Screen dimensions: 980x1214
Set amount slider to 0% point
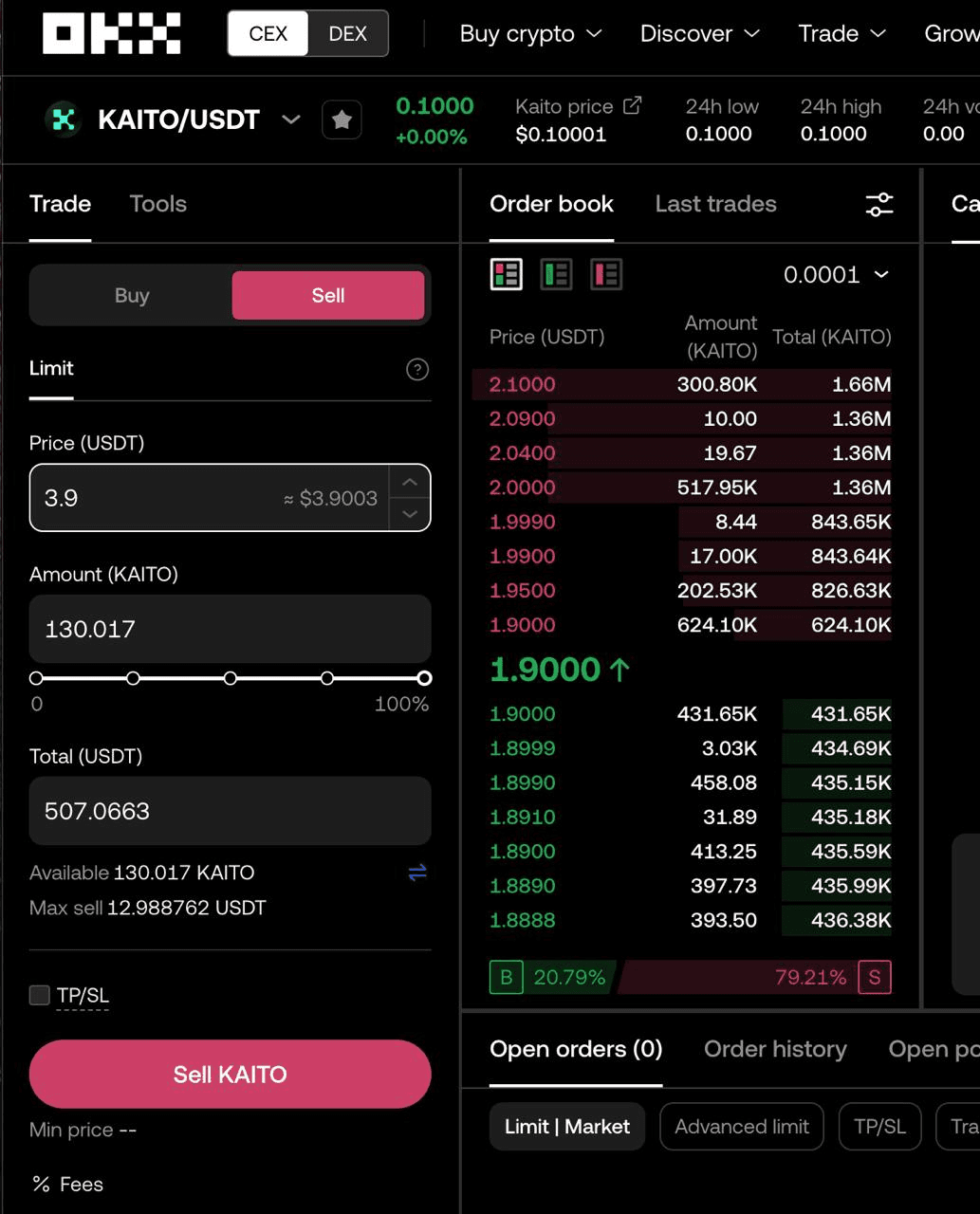point(36,678)
